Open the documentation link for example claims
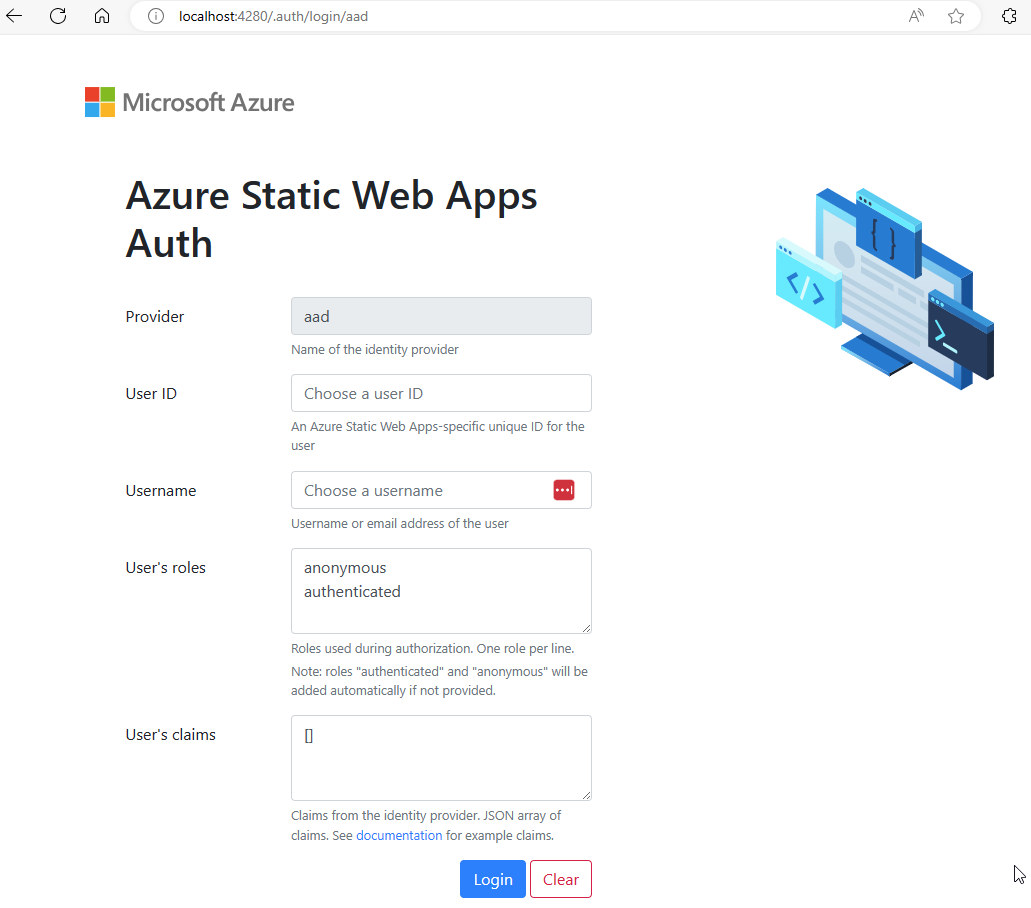The height and width of the screenshot is (908, 1031). pyautogui.click(x=399, y=835)
